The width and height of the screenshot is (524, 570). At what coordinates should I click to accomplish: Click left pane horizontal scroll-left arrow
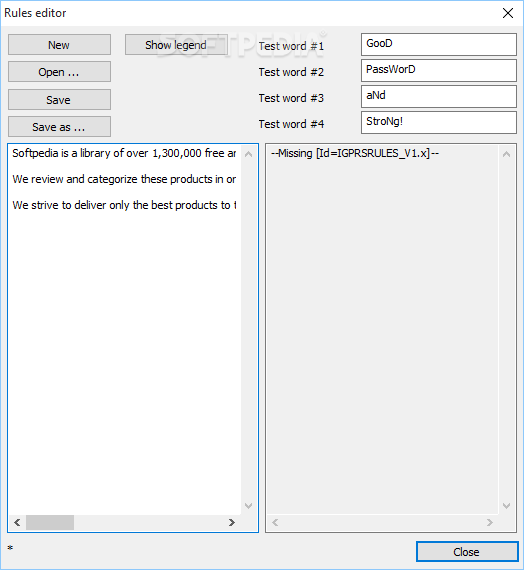17,522
